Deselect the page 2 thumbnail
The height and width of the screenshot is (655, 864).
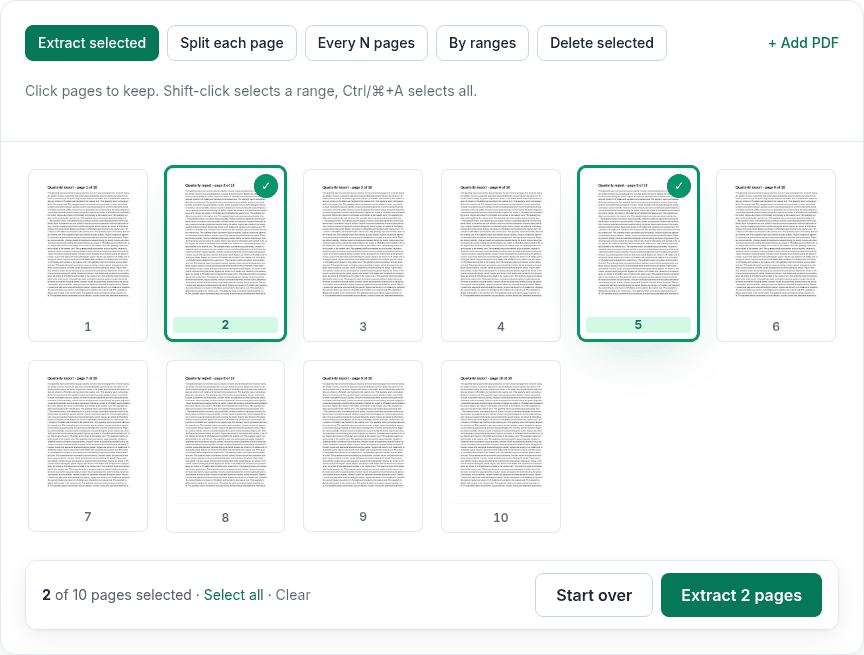(225, 253)
